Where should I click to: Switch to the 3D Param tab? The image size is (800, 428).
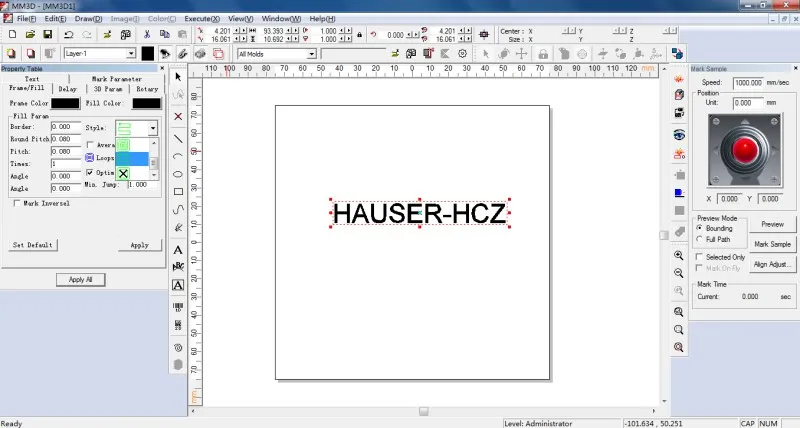tap(108, 89)
